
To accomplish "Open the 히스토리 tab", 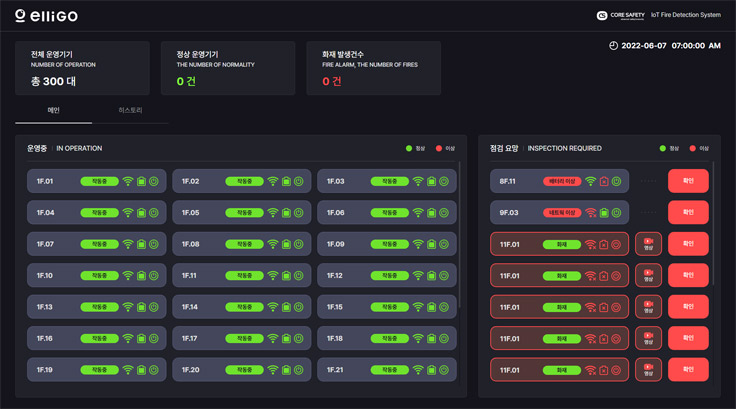I will [x=130, y=110].
